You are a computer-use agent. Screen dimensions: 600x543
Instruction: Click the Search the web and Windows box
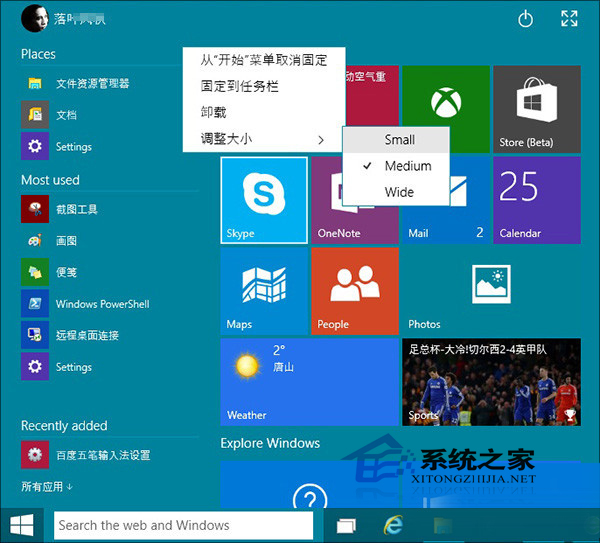(183, 525)
